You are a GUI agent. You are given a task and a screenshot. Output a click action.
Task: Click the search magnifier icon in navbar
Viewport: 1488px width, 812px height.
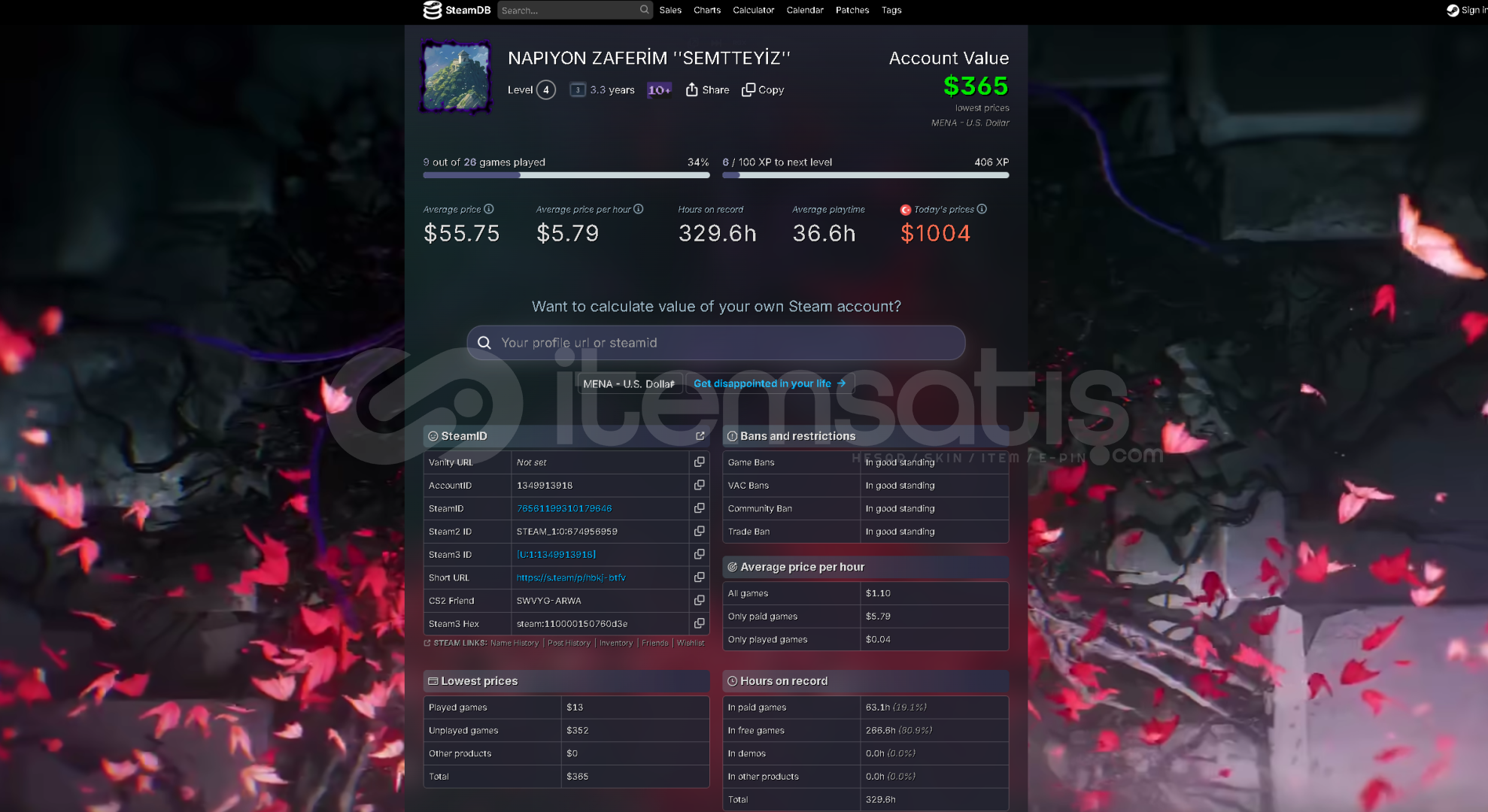[644, 10]
